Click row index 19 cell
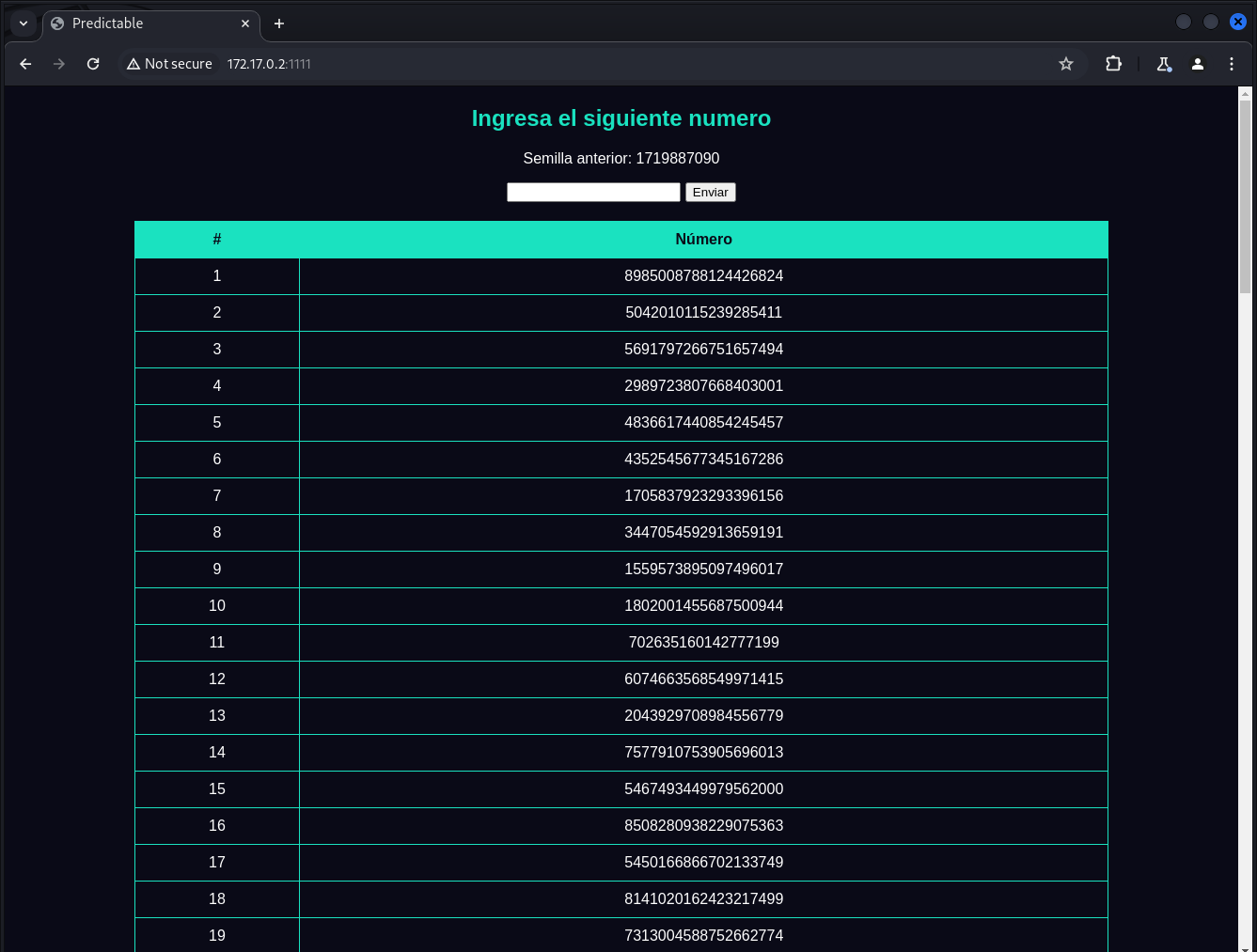 click(217, 935)
